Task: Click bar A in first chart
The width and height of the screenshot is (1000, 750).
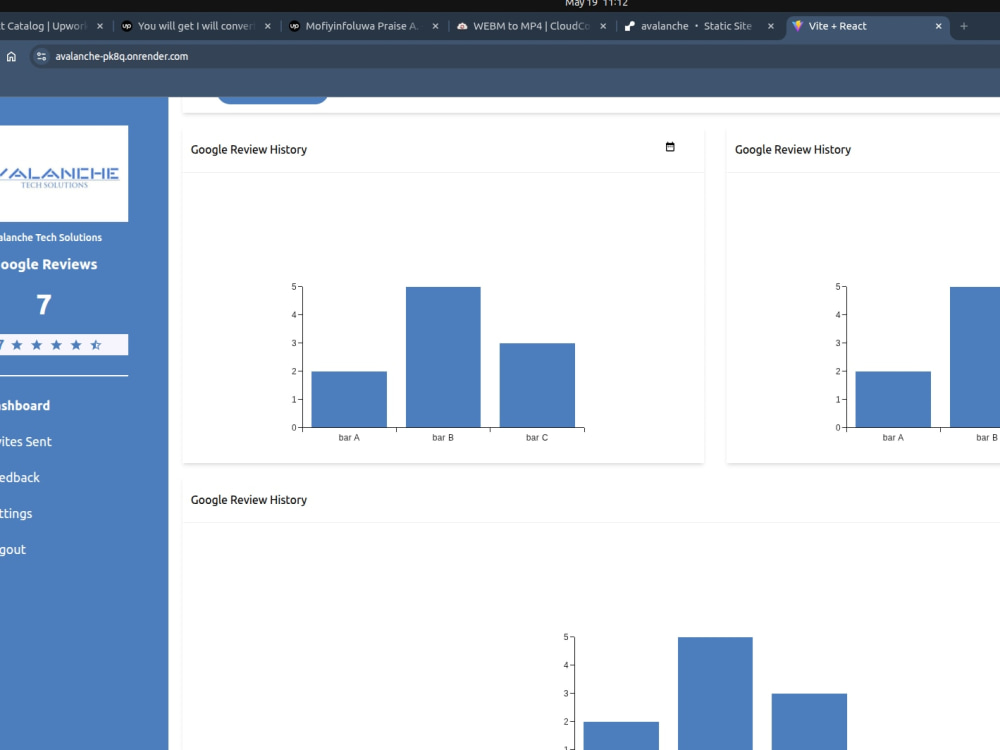Action: pyautogui.click(x=349, y=399)
